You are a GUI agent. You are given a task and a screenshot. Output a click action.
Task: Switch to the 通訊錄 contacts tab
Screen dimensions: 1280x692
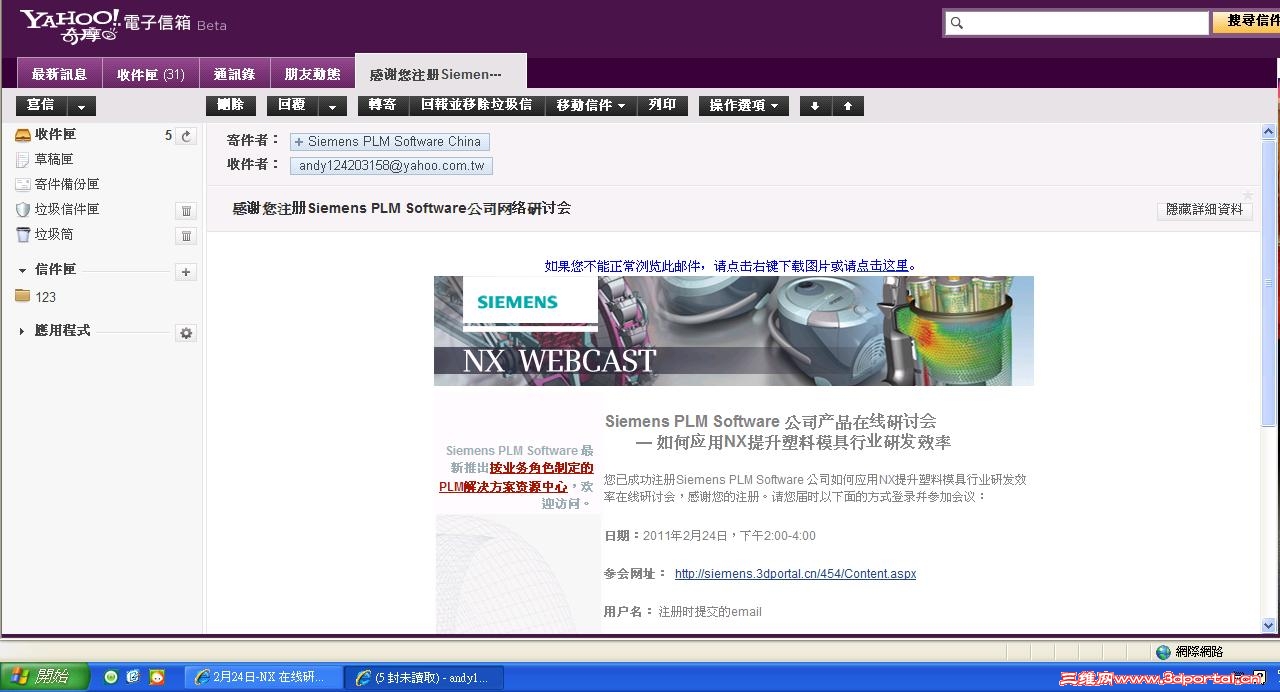[234, 74]
